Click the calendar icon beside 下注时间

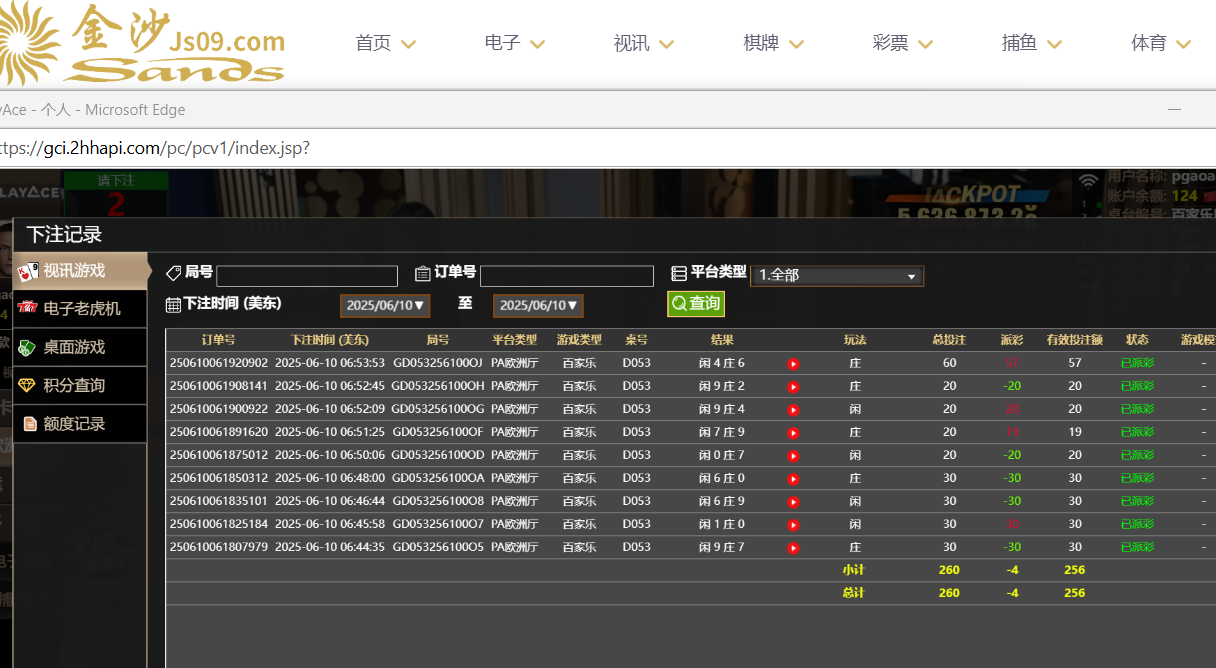(x=173, y=304)
